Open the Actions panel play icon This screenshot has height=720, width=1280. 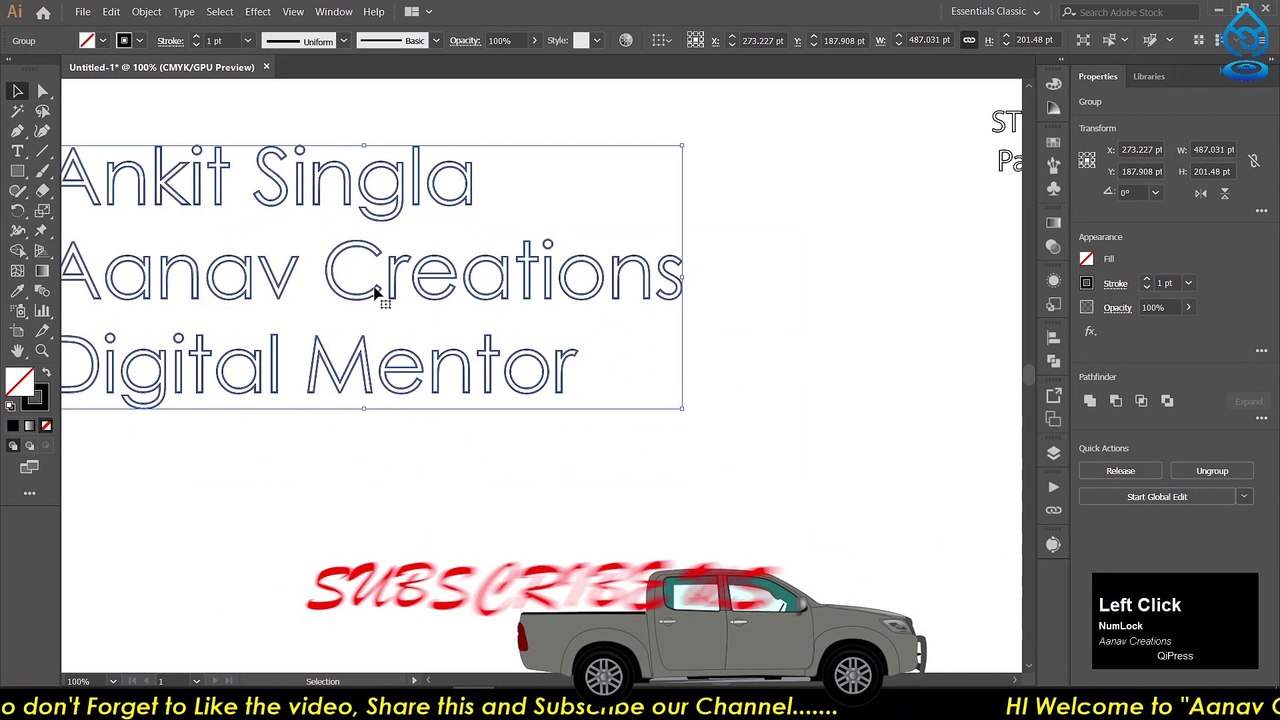pyautogui.click(x=1053, y=487)
